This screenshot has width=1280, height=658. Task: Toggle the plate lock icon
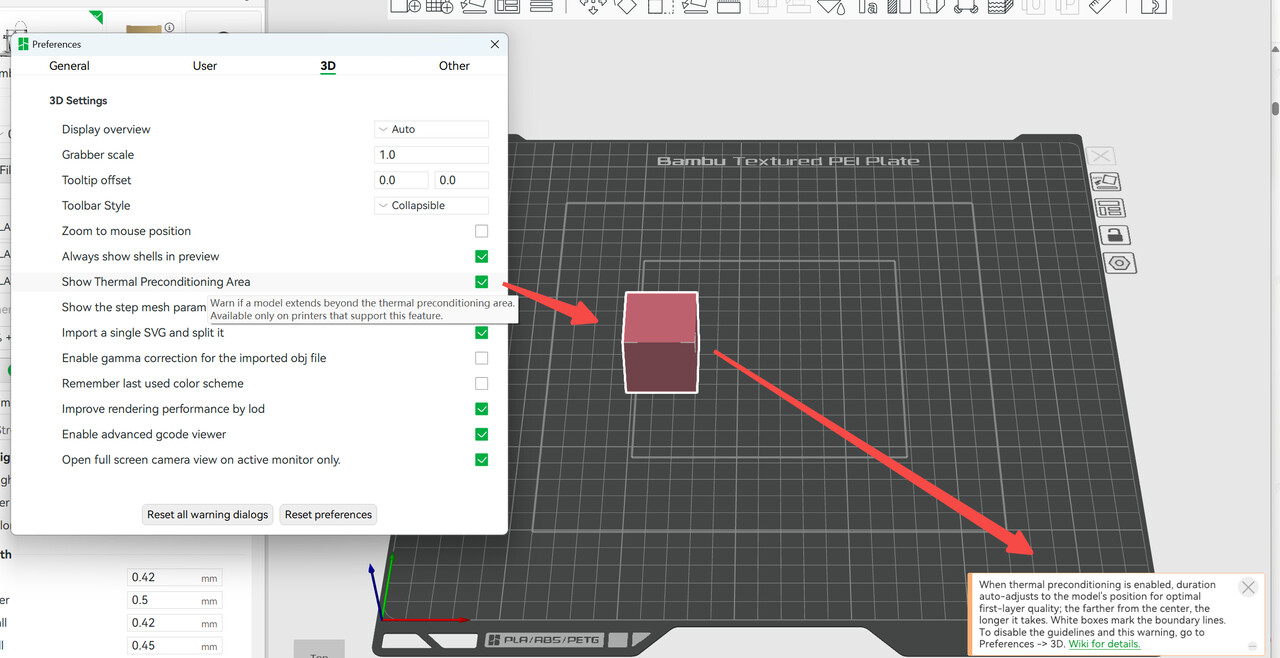click(1115, 236)
